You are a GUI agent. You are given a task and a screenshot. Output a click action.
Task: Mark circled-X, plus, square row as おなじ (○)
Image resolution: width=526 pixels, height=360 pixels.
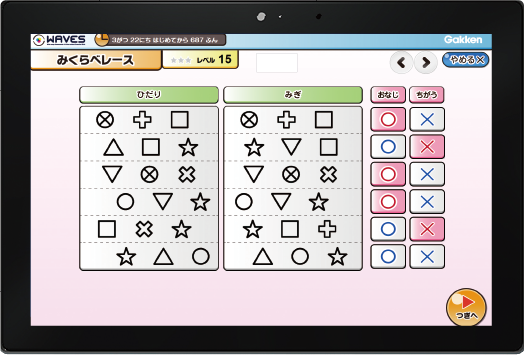pos(388,119)
